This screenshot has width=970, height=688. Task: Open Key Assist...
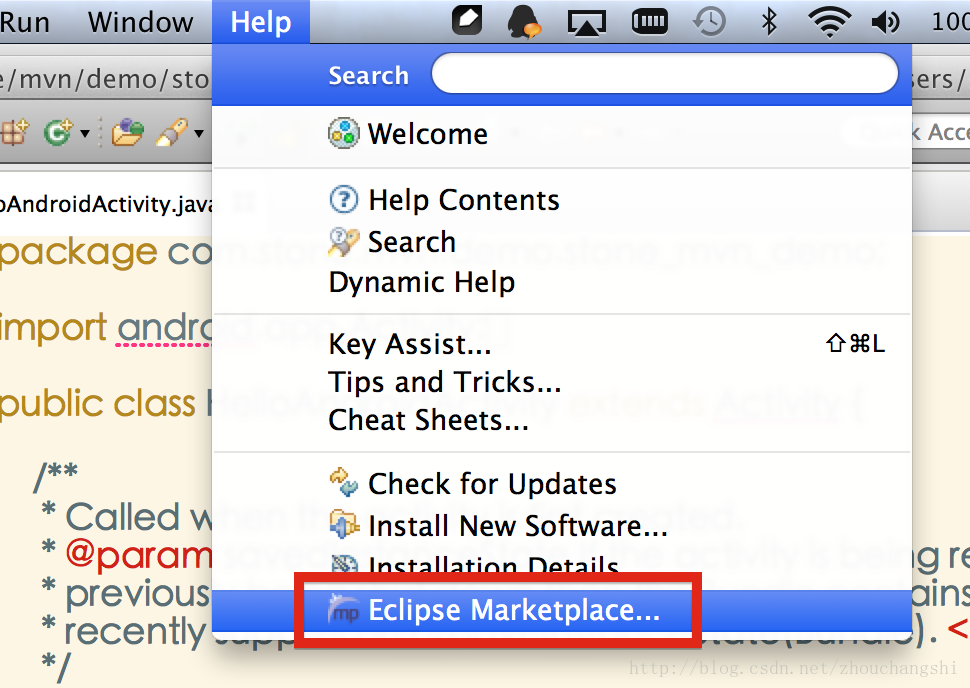pos(562,344)
